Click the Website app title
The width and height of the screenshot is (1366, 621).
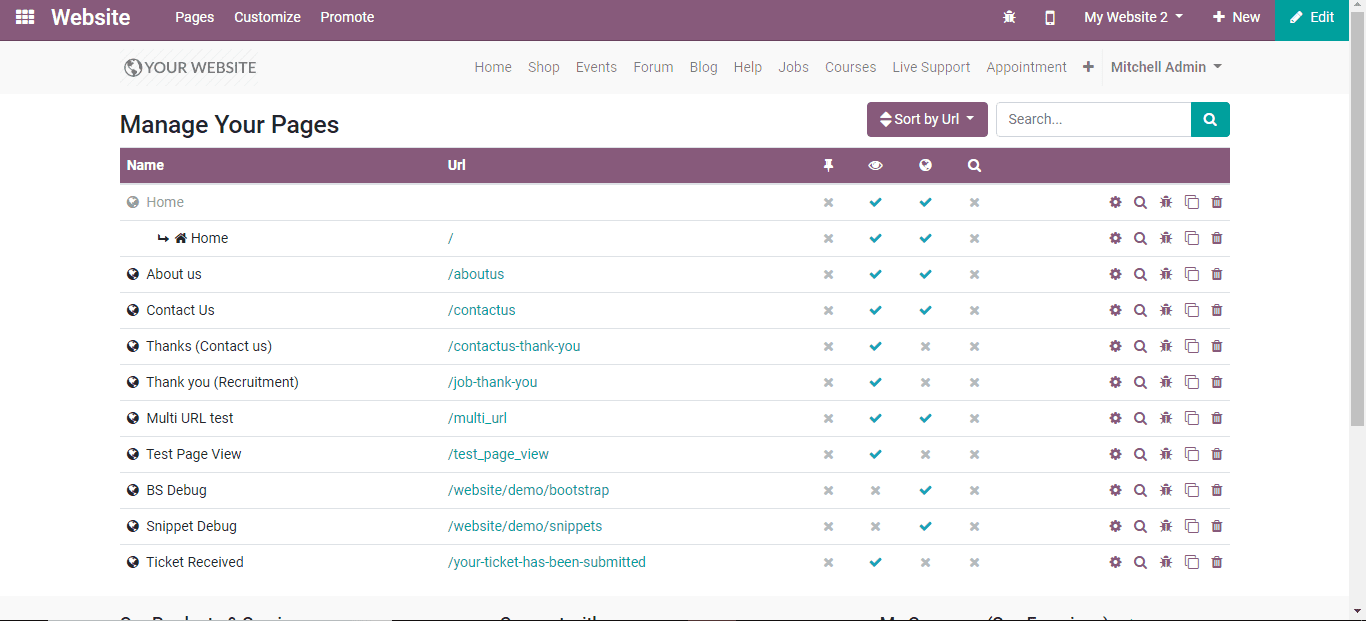(91, 17)
